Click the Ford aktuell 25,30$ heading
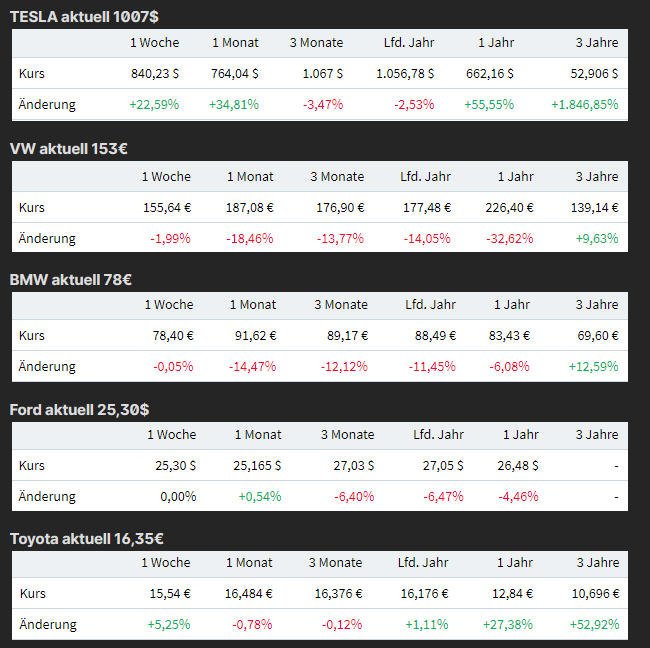The width and height of the screenshot is (650, 648). click(x=80, y=409)
